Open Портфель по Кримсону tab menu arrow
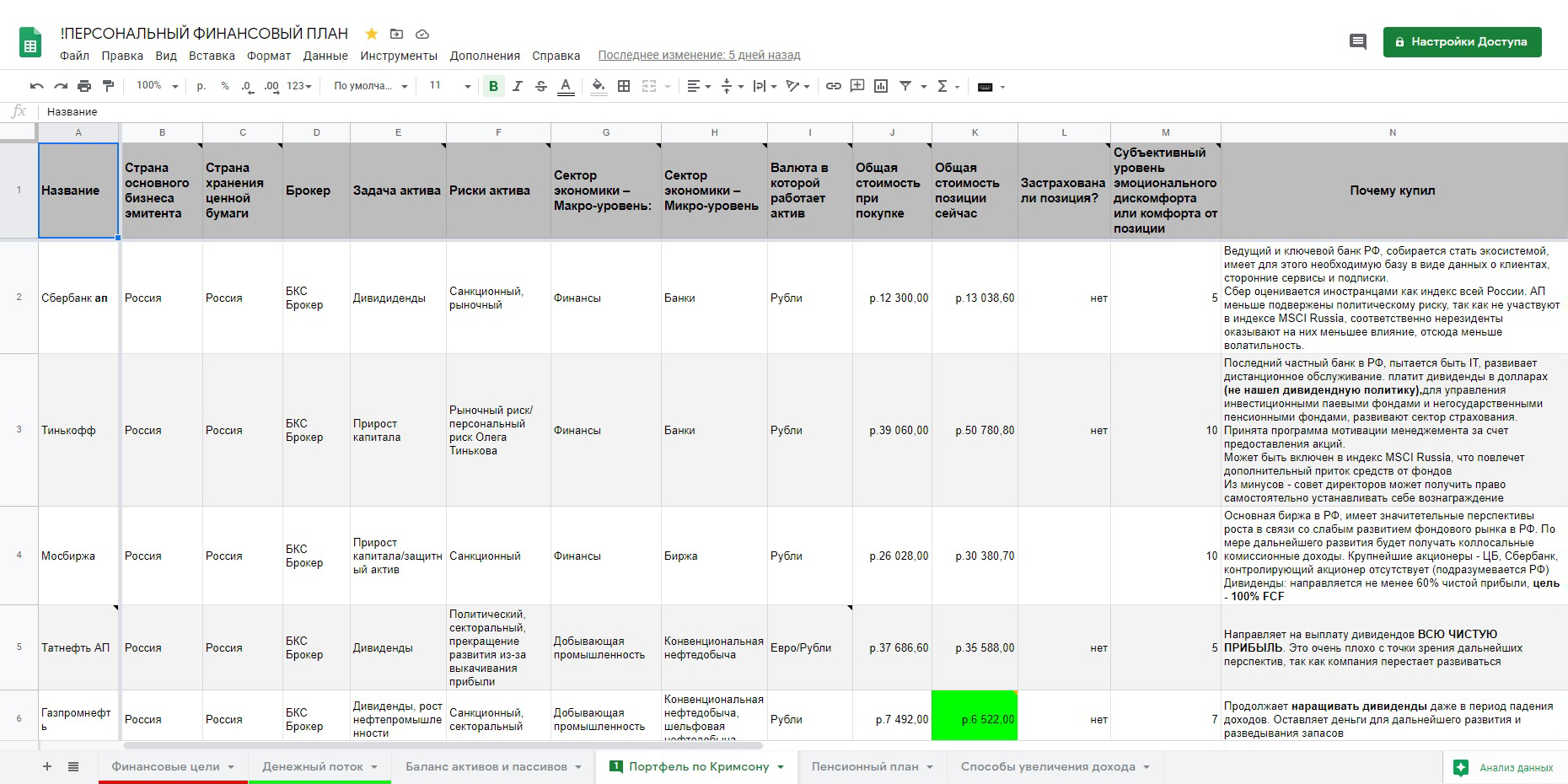 pos(781,767)
